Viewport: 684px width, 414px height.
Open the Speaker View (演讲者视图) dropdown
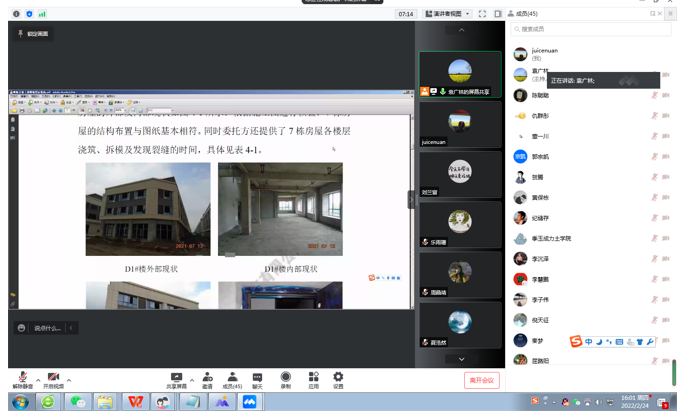446,14
